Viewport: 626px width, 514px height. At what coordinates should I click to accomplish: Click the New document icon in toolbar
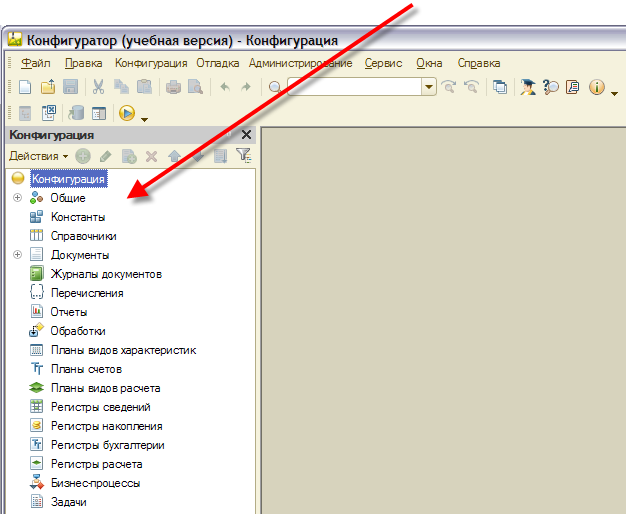[25, 88]
